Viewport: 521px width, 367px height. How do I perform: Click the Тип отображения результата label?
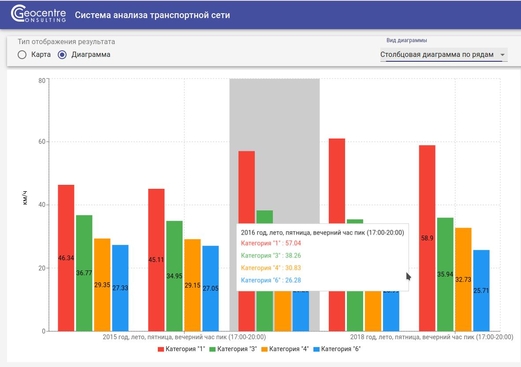[66, 42]
